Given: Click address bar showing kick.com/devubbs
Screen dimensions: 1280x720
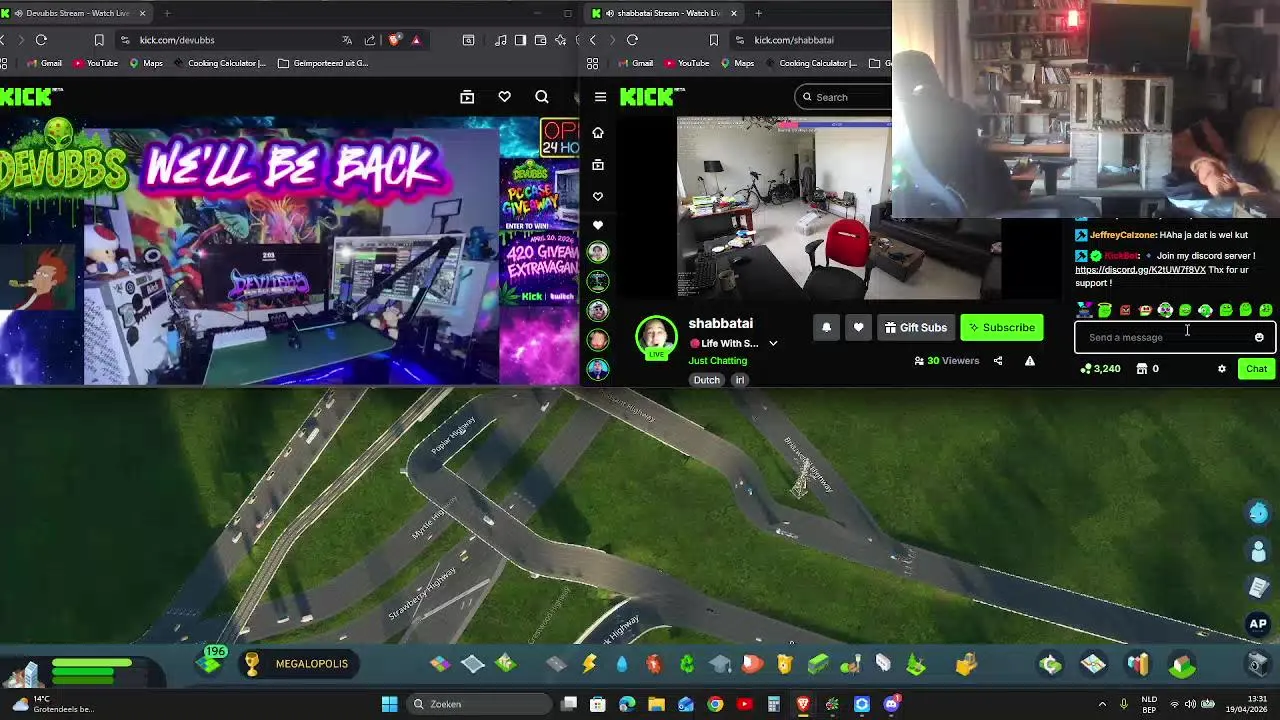Looking at the screenshot, I should click(x=177, y=40).
